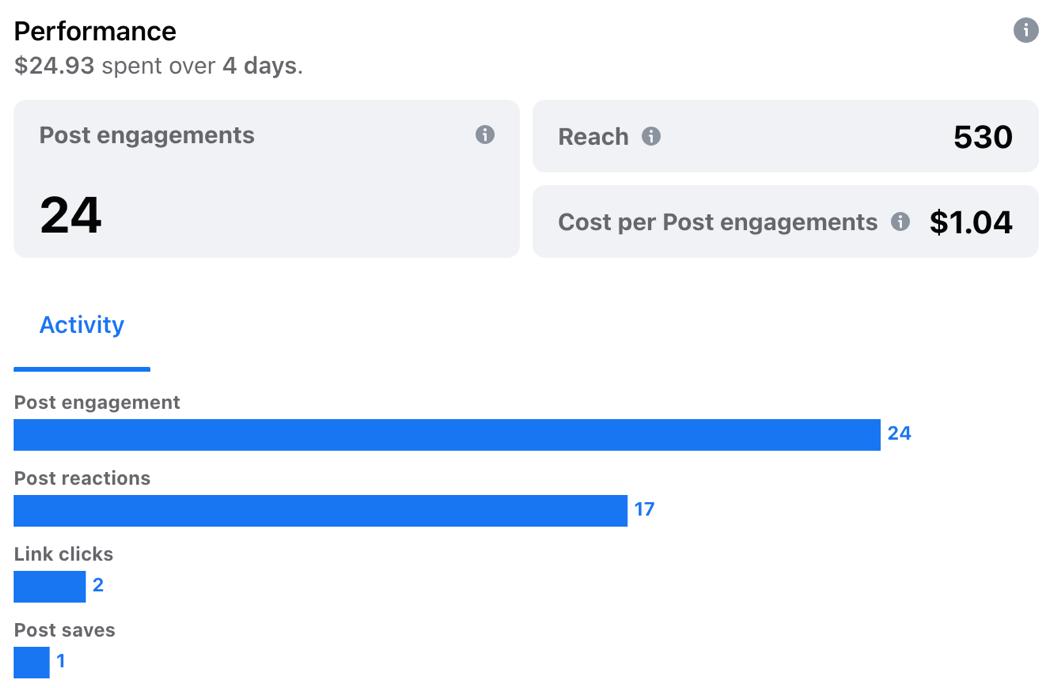1054x688 pixels.
Task: Click the 17 value beside Post reactions bar
Action: (x=644, y=509)
